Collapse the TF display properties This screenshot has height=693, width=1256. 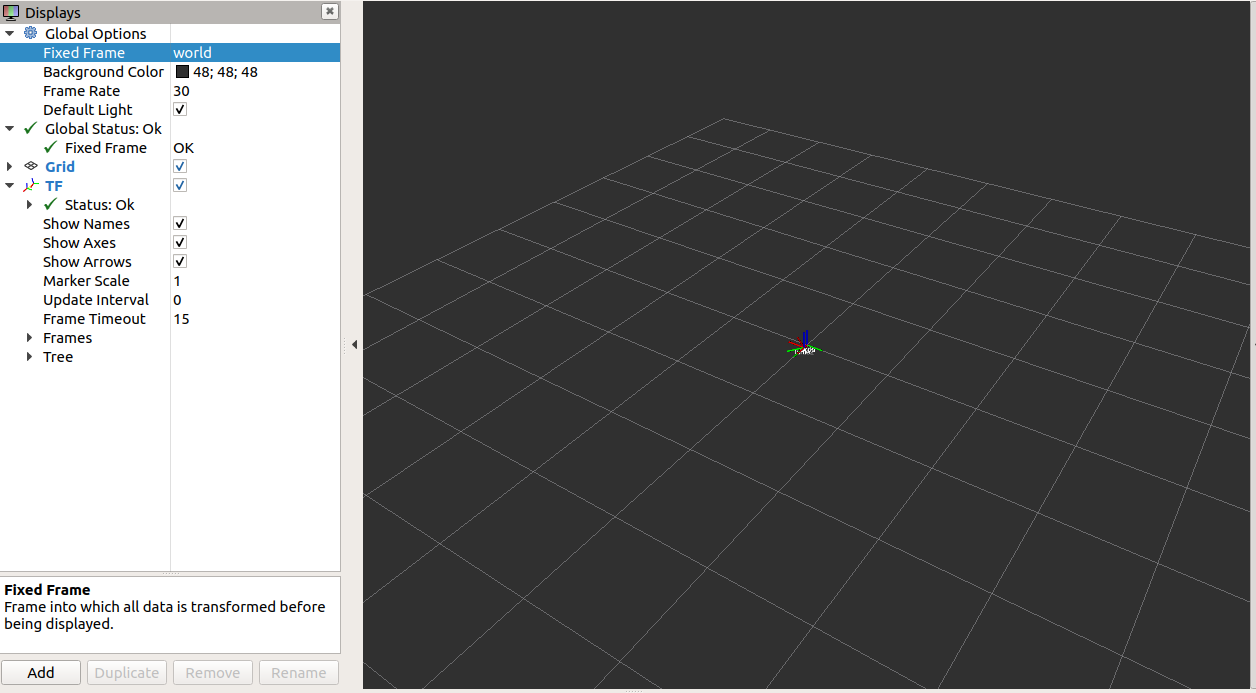[x=10, y=185]
